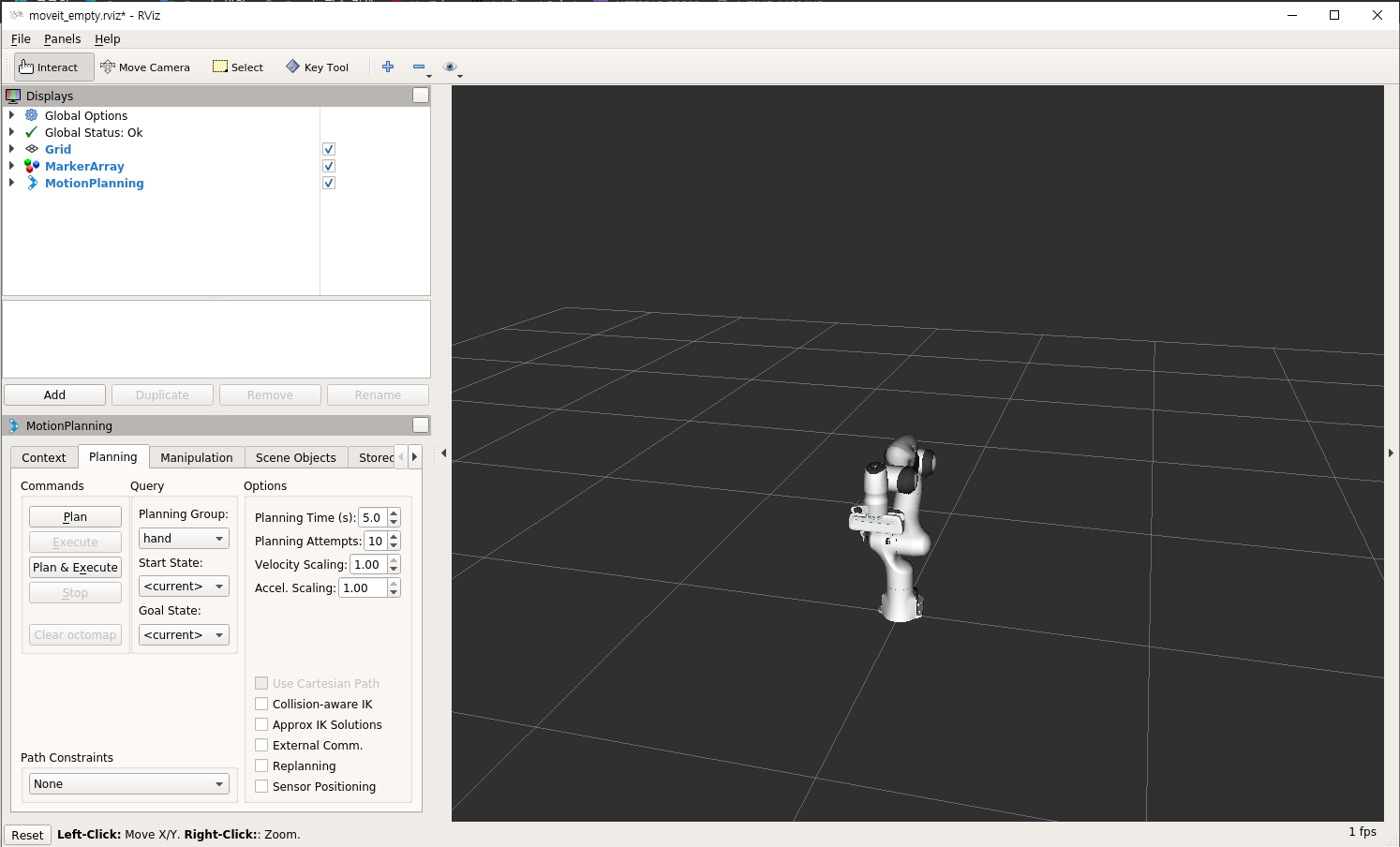1400x847 pixels.
Task: Expand the Global Options tree row
Action: (11, 115)
